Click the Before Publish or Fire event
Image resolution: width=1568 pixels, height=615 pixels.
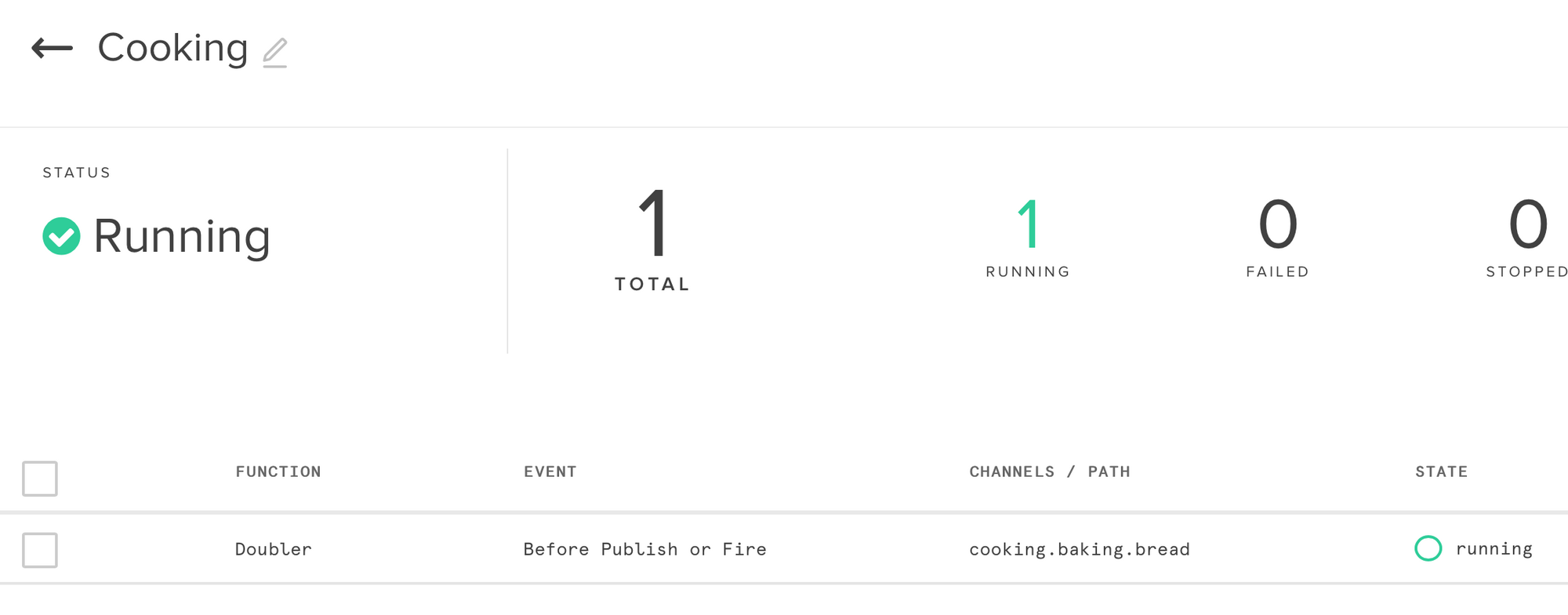[644, 549]
